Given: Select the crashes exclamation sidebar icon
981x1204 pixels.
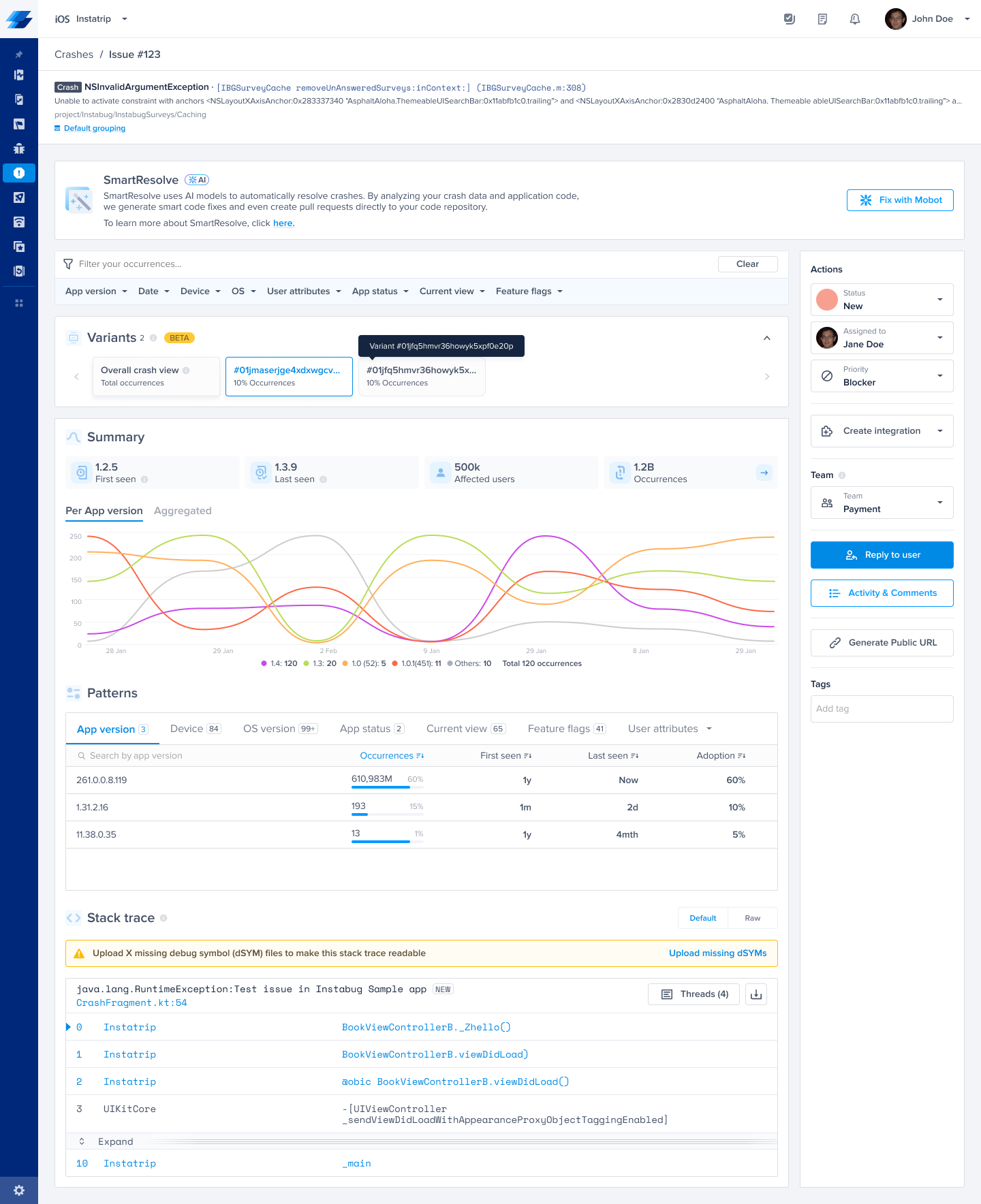Looking at the screenshot, I should coord(19,173).
